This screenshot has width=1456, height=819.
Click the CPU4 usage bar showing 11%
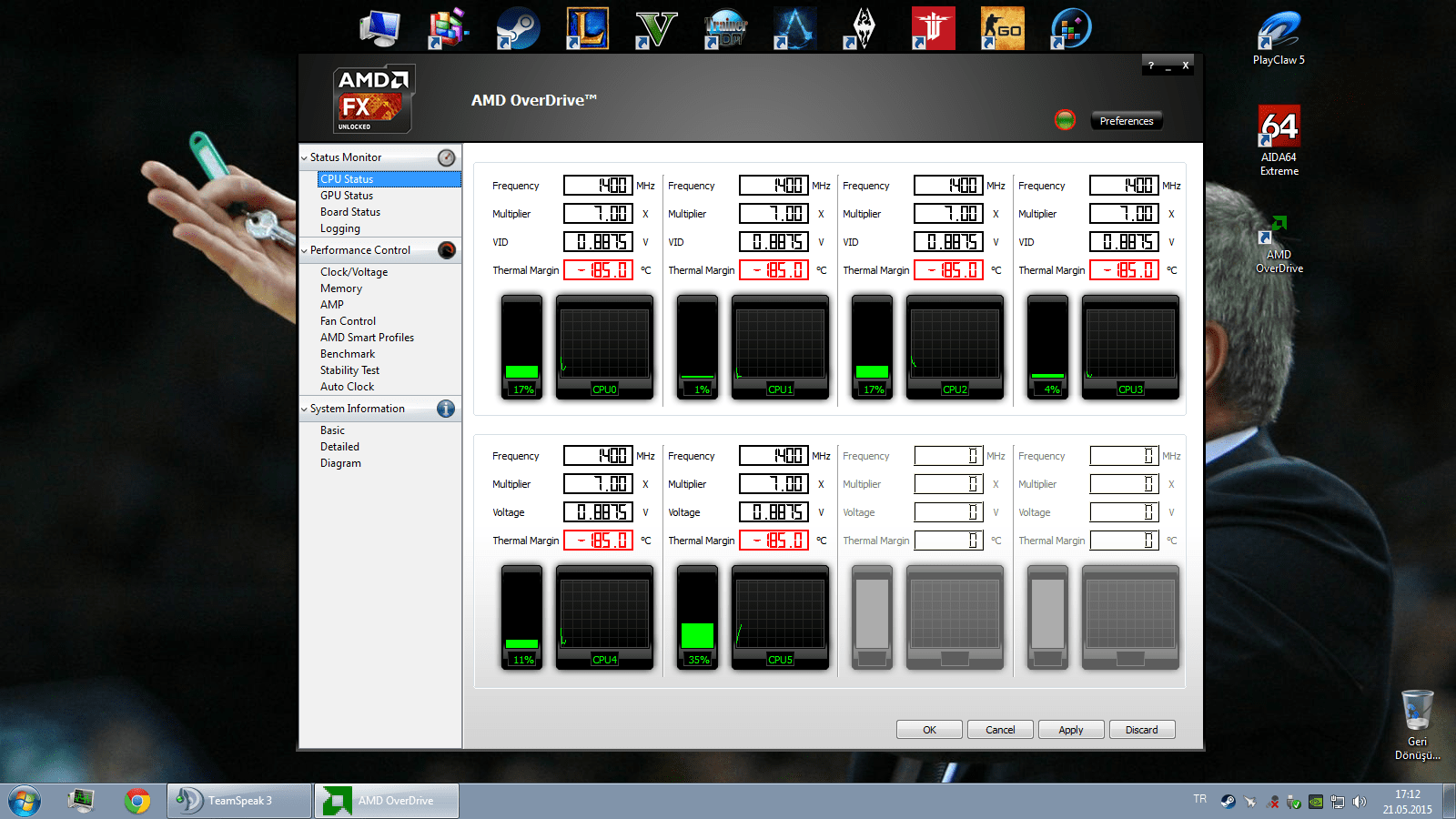point(522,617)
